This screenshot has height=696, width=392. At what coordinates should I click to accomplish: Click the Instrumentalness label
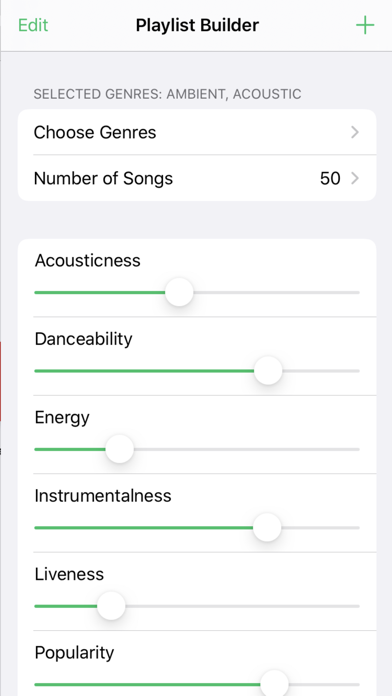pos(103,496)
